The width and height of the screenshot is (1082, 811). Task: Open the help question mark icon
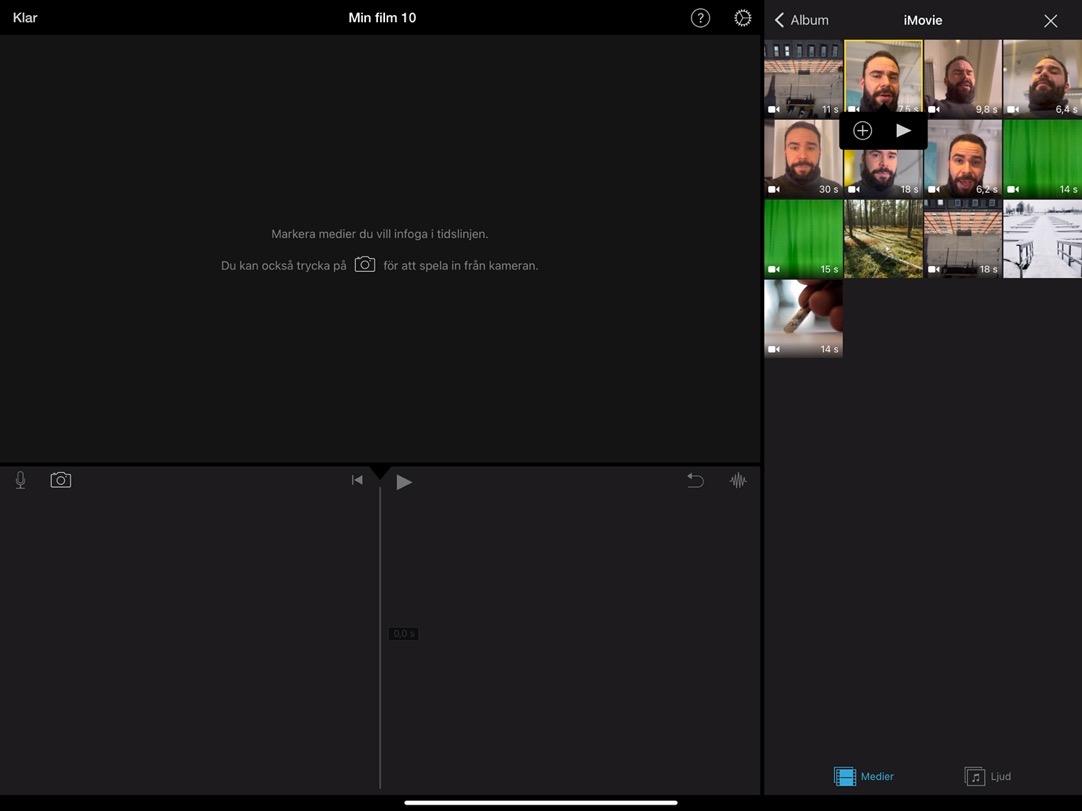pyautogui.click(x=700, y=18)
